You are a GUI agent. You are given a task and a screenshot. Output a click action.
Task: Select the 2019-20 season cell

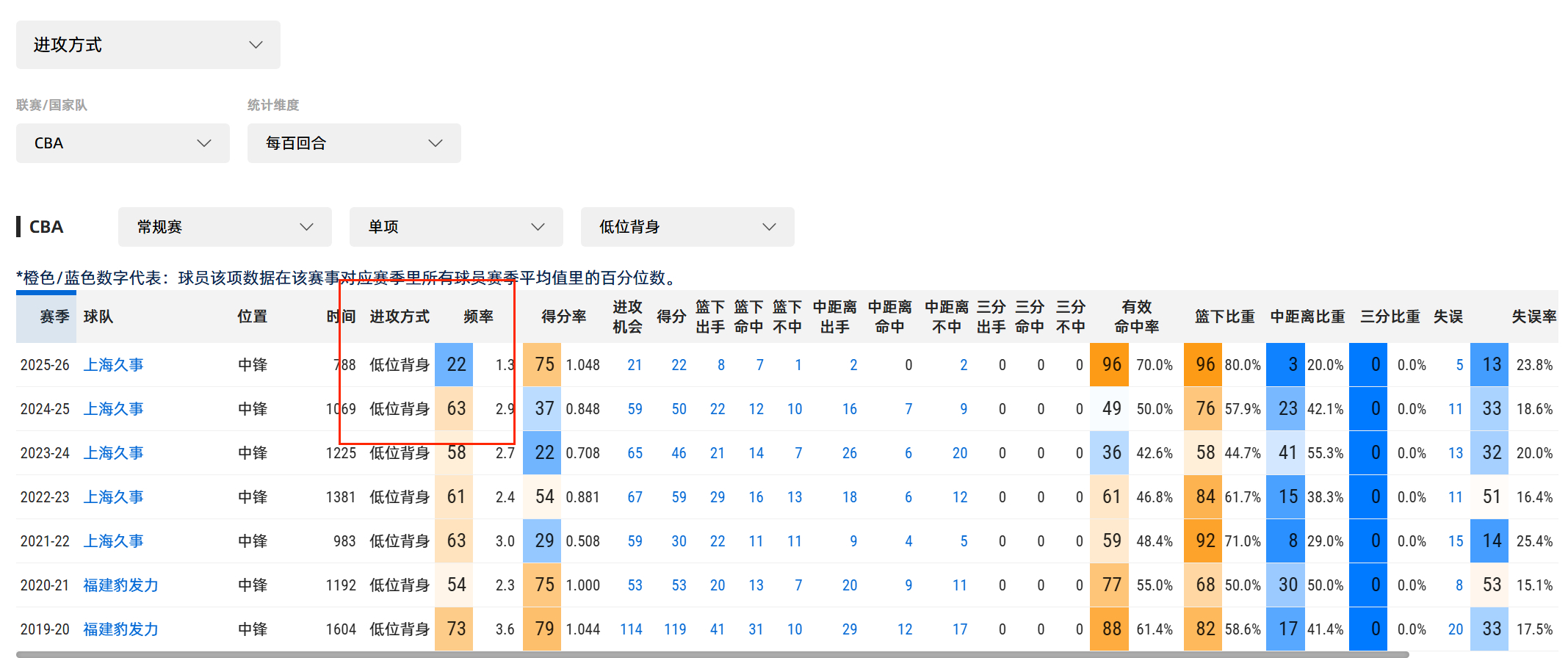pos(45,629)
